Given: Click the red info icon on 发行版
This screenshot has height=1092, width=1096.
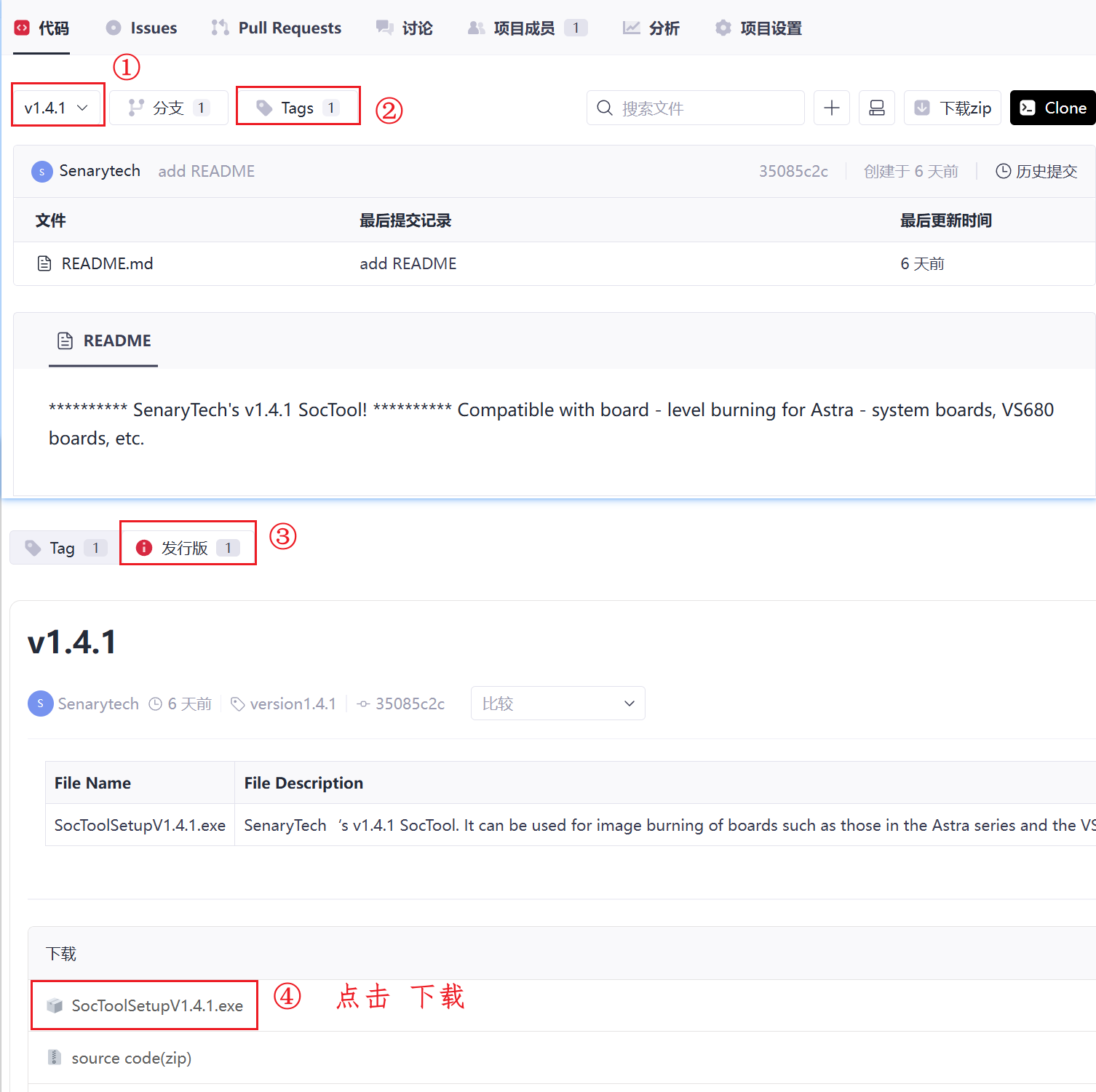Looking at the screenshot, I should 144,548.
